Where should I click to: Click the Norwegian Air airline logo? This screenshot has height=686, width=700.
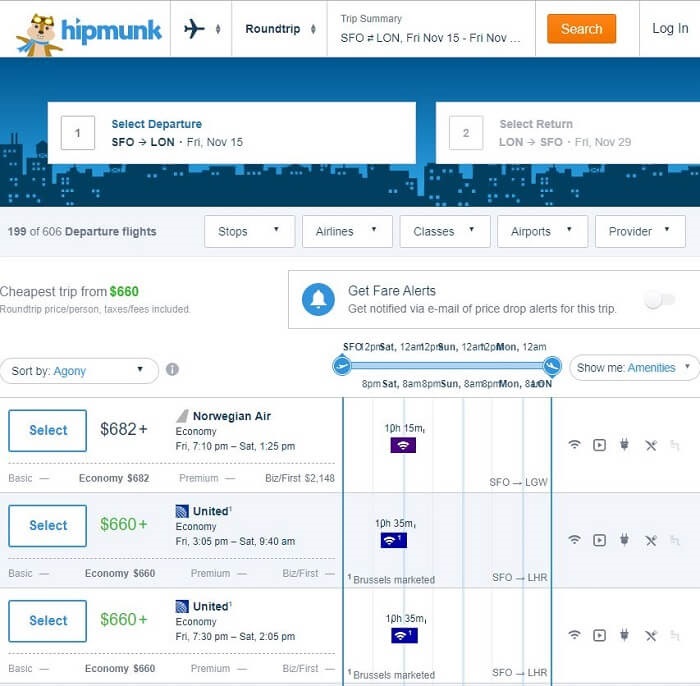(x=182, y=416)
